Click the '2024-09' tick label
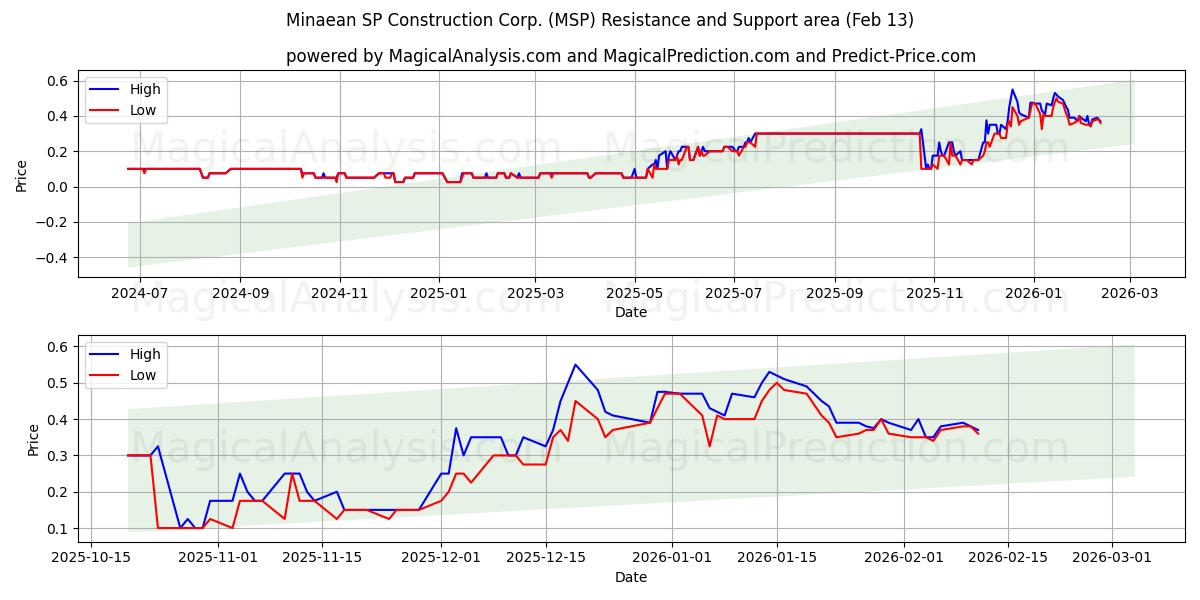The image size is (1200, 600). 241,293
